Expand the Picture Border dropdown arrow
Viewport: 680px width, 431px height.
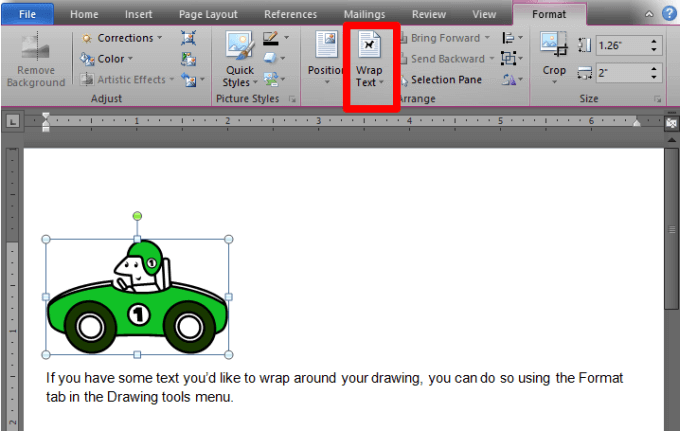[287, 38]
